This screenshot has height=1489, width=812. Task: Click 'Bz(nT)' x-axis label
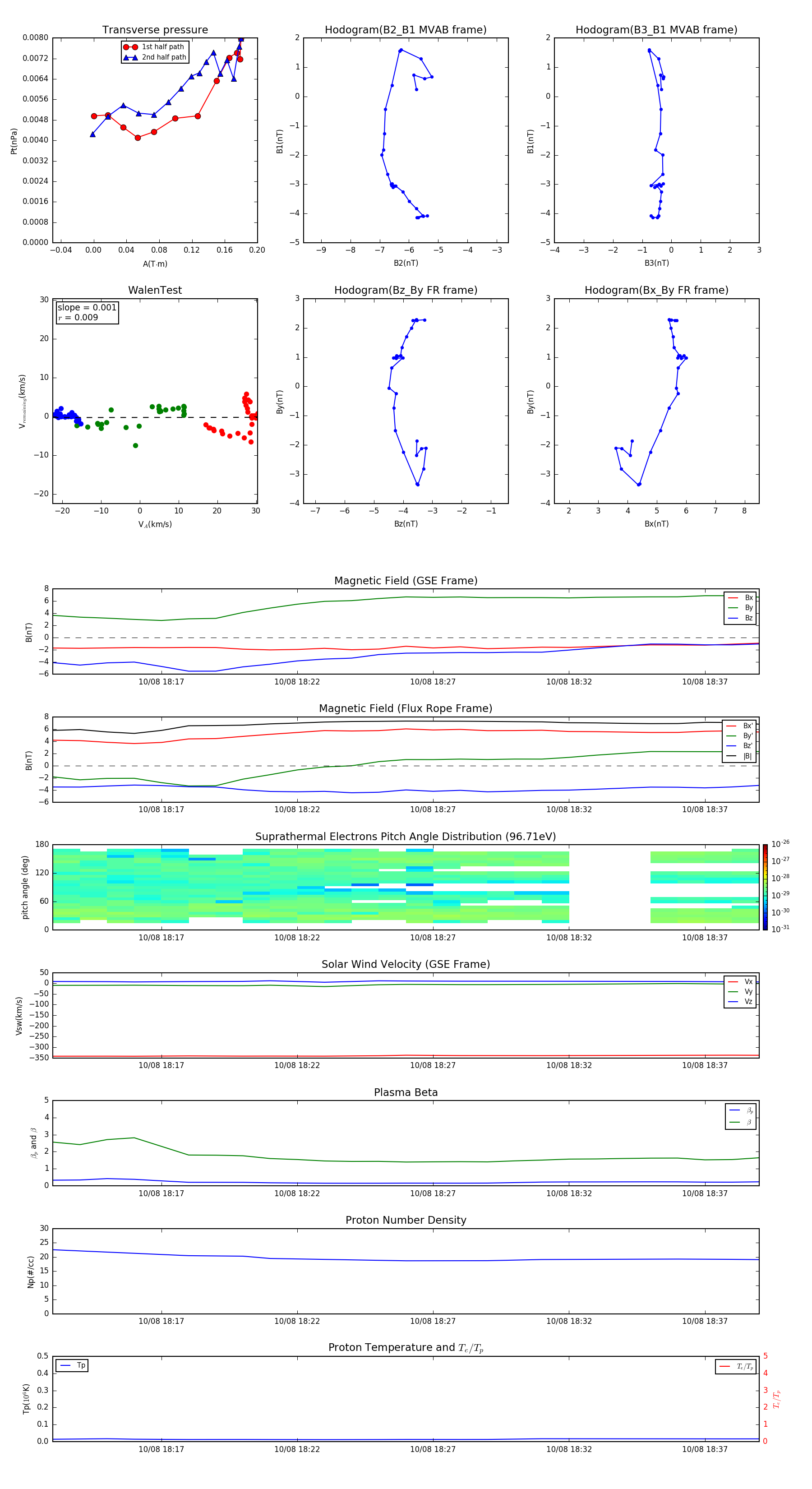click(x=406, y=524)
